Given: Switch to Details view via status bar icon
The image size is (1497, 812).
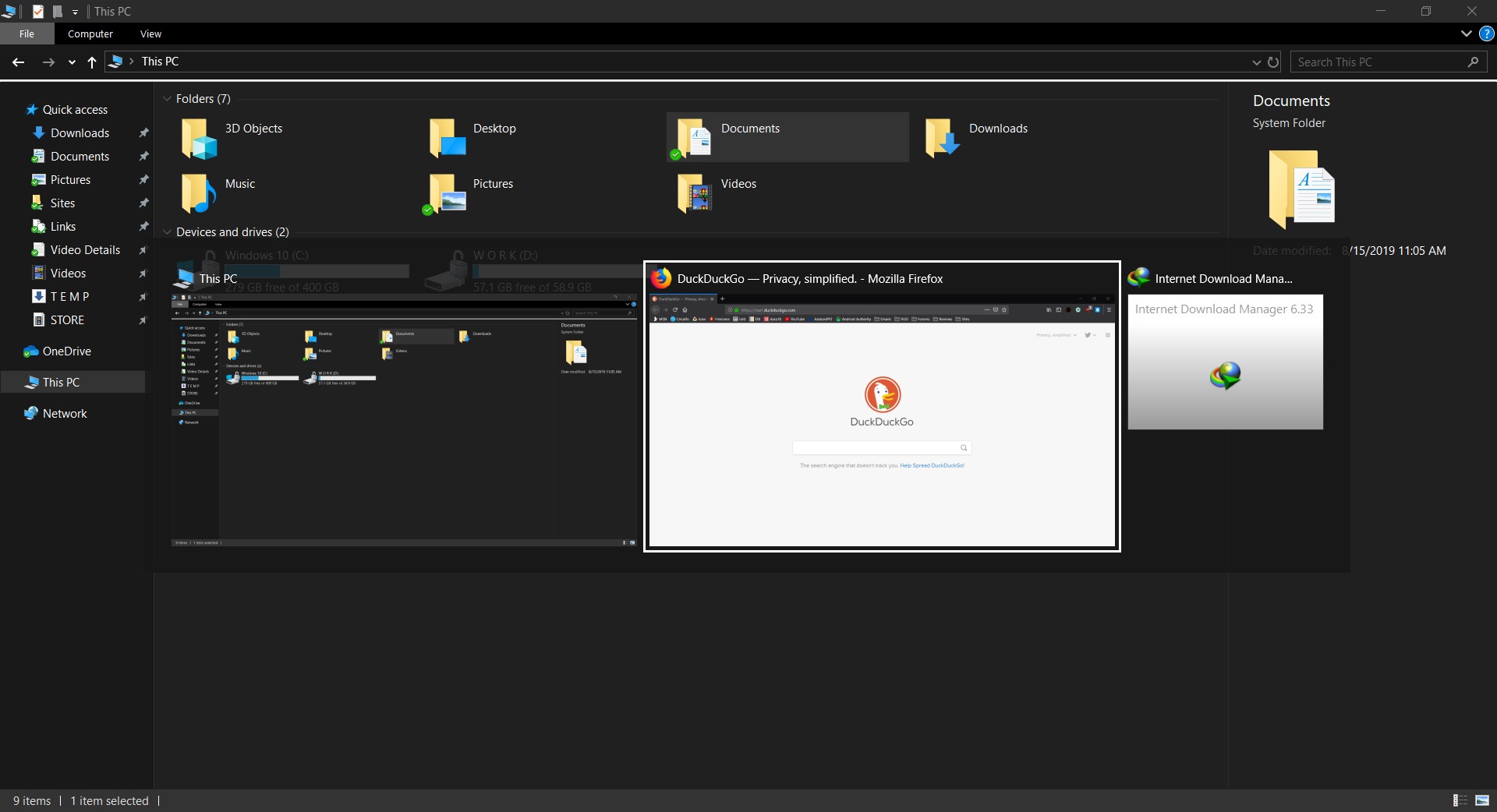Looking at the screenshot, I should pyautogui.click(x=1460, y=800).
